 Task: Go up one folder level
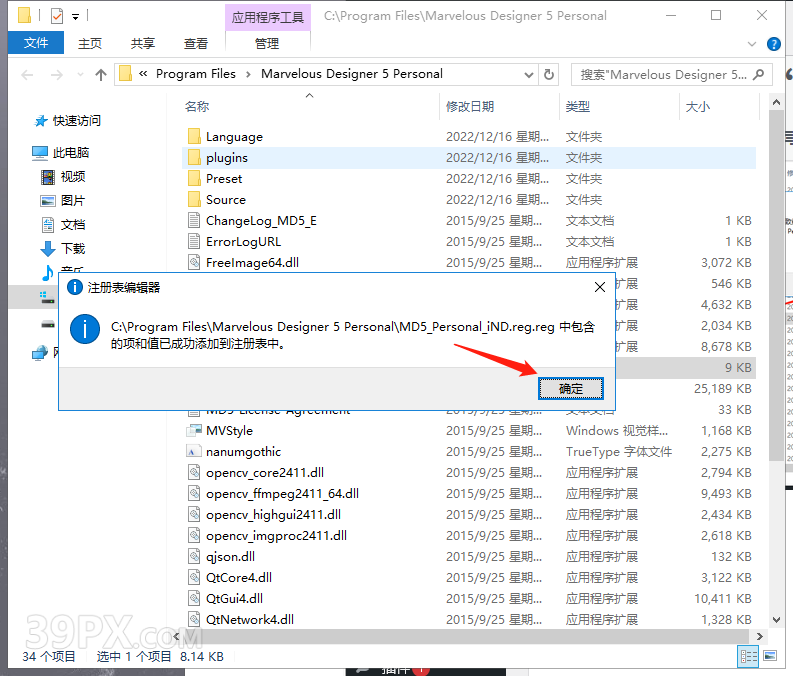click(101, 75)
